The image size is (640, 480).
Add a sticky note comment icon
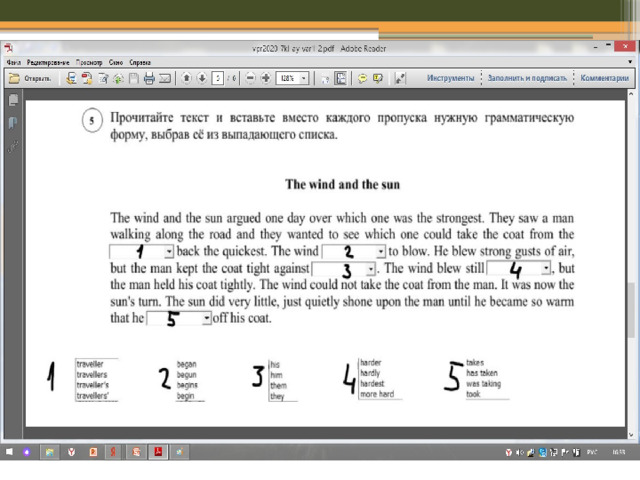click(362, 78)
